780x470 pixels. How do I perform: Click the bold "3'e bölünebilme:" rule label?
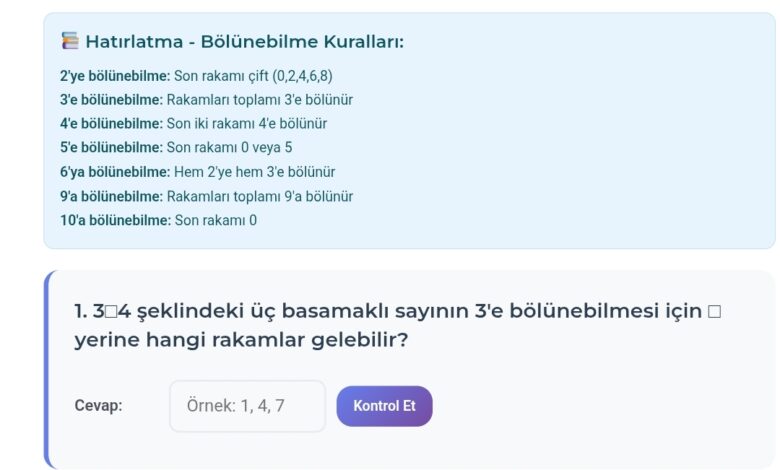point(111,100)
